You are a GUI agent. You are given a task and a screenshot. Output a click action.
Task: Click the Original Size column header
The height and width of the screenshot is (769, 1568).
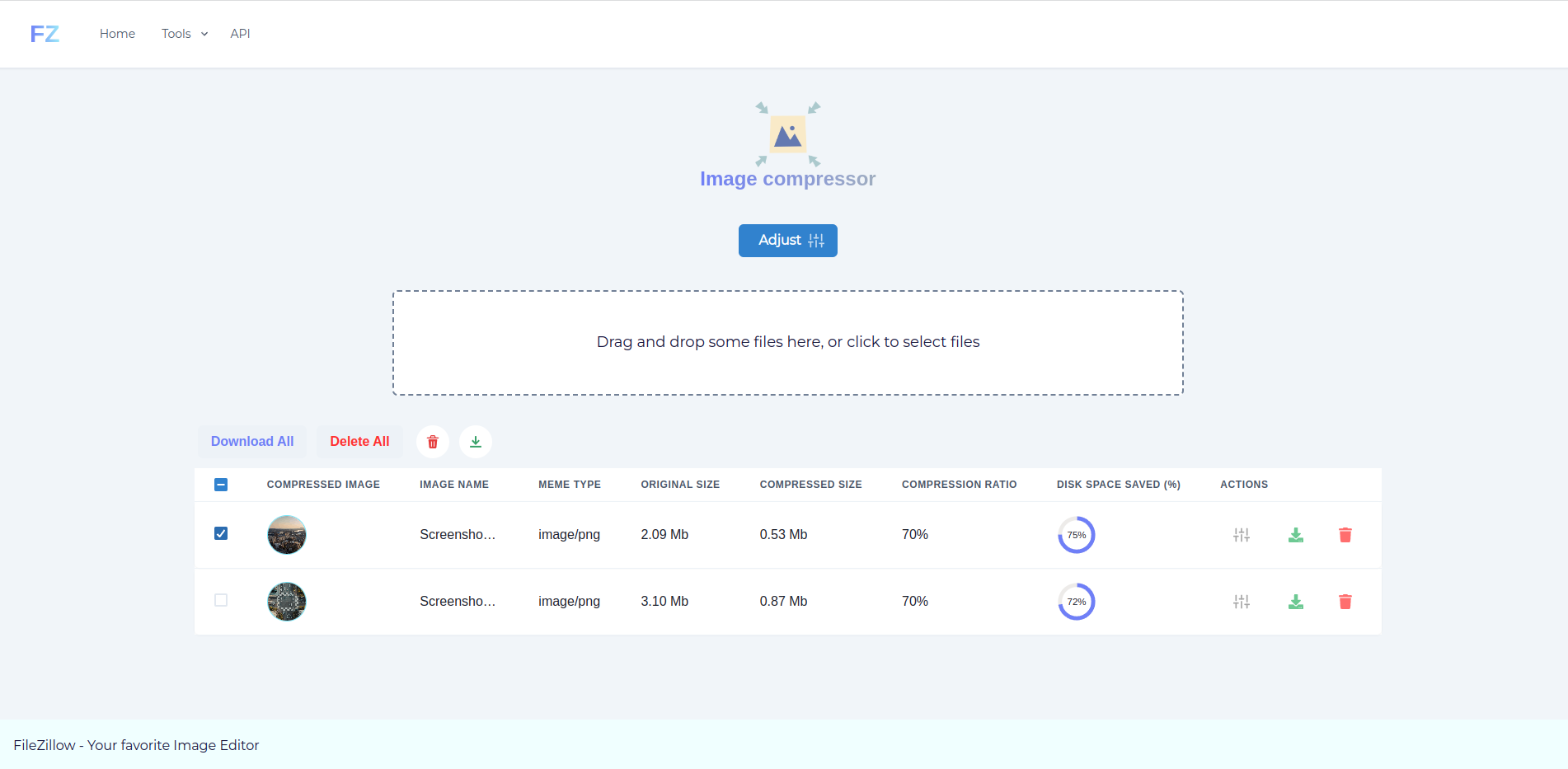pos(680,485)
